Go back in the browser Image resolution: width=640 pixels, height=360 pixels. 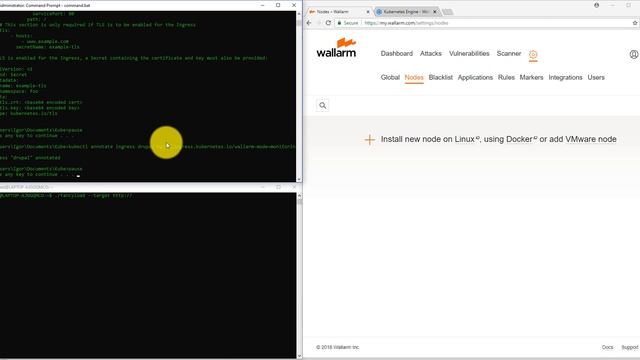pyautogui.click(x=309, y=23)
